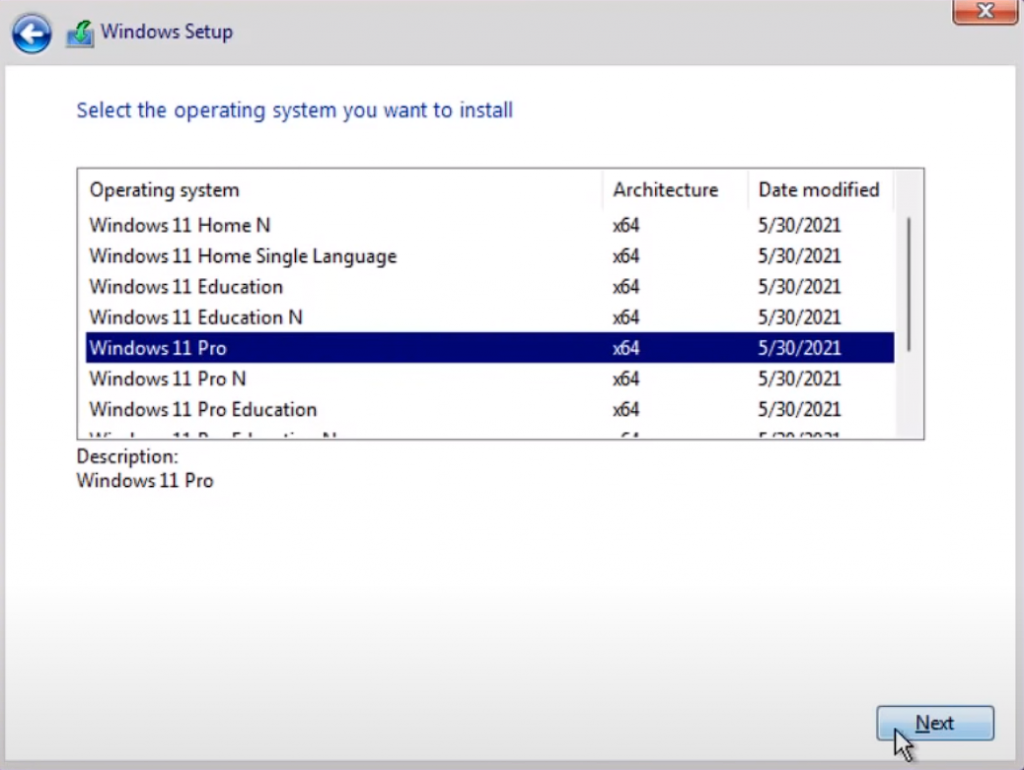
Task: Click the date in the Home Single Language row
Action: [799, 256]
